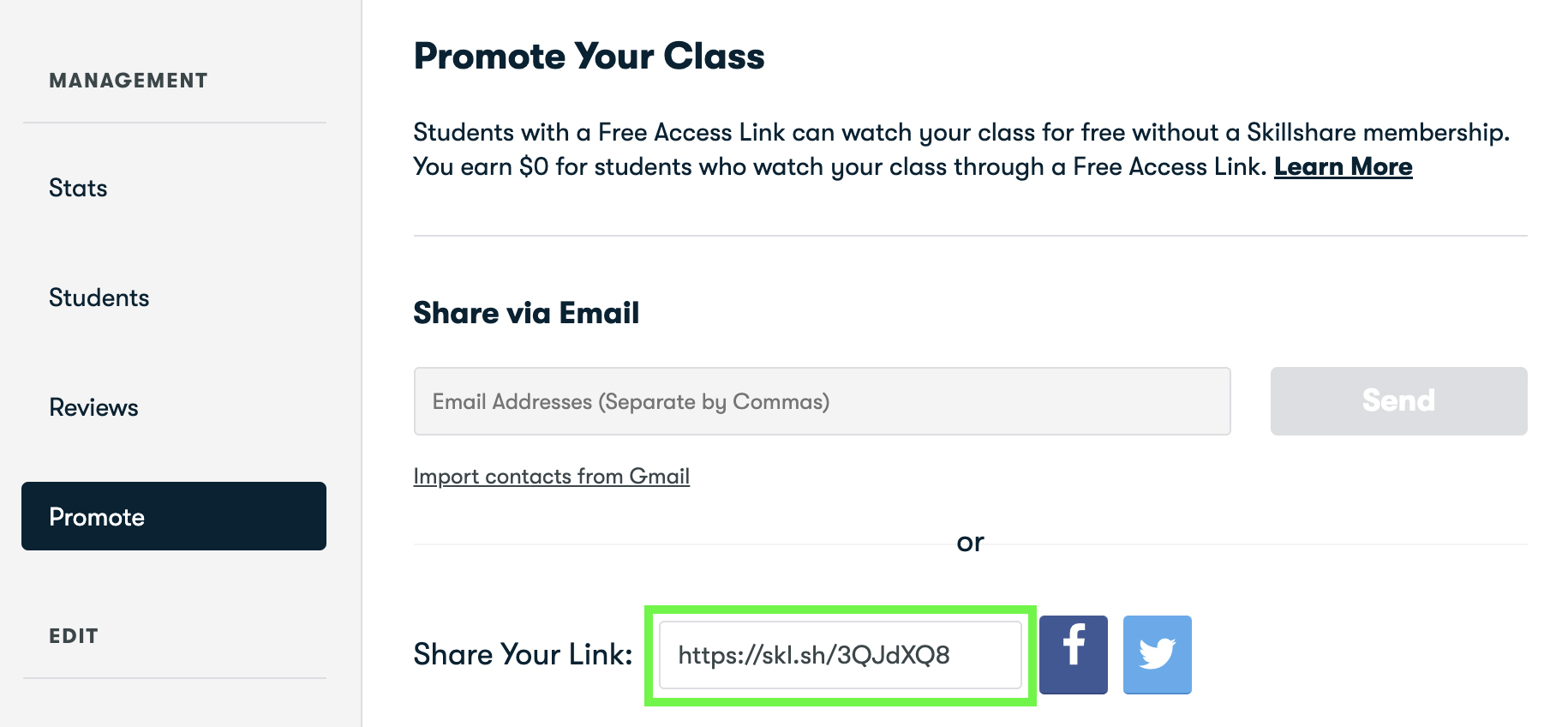The image size is (1568, 727).
Task: Click the green highlighted link box
Action: (838, 654)
